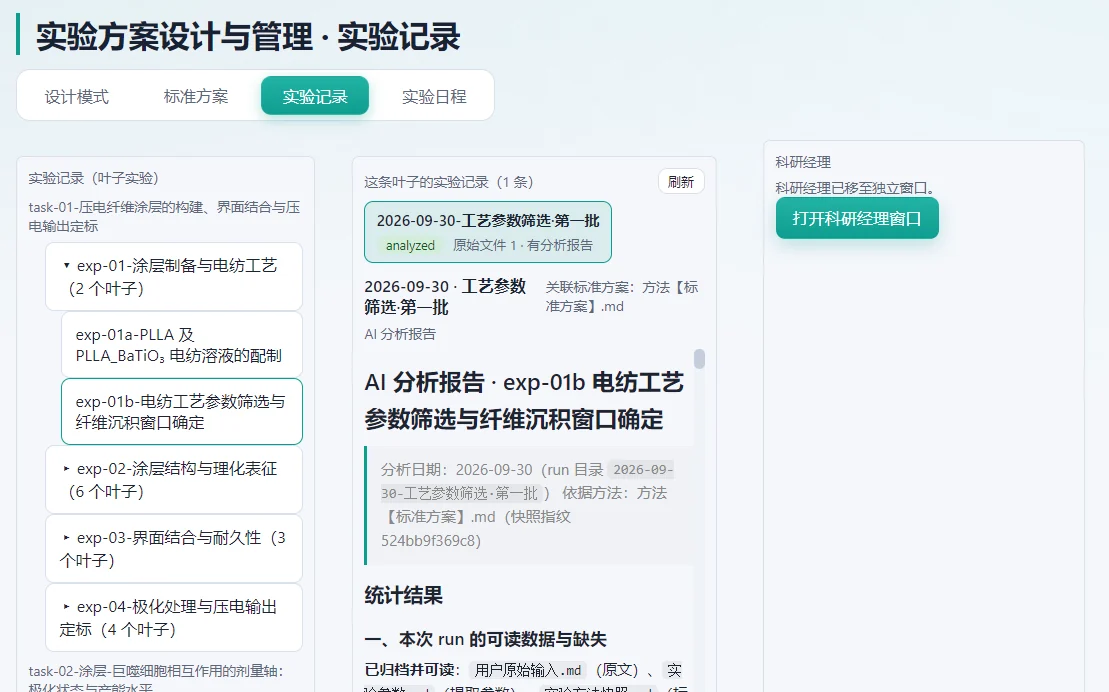The height and width of the screenshot is (692, 1109).
Task: Click the 用户原始输入.md file tag
Action: pos(528,670)
